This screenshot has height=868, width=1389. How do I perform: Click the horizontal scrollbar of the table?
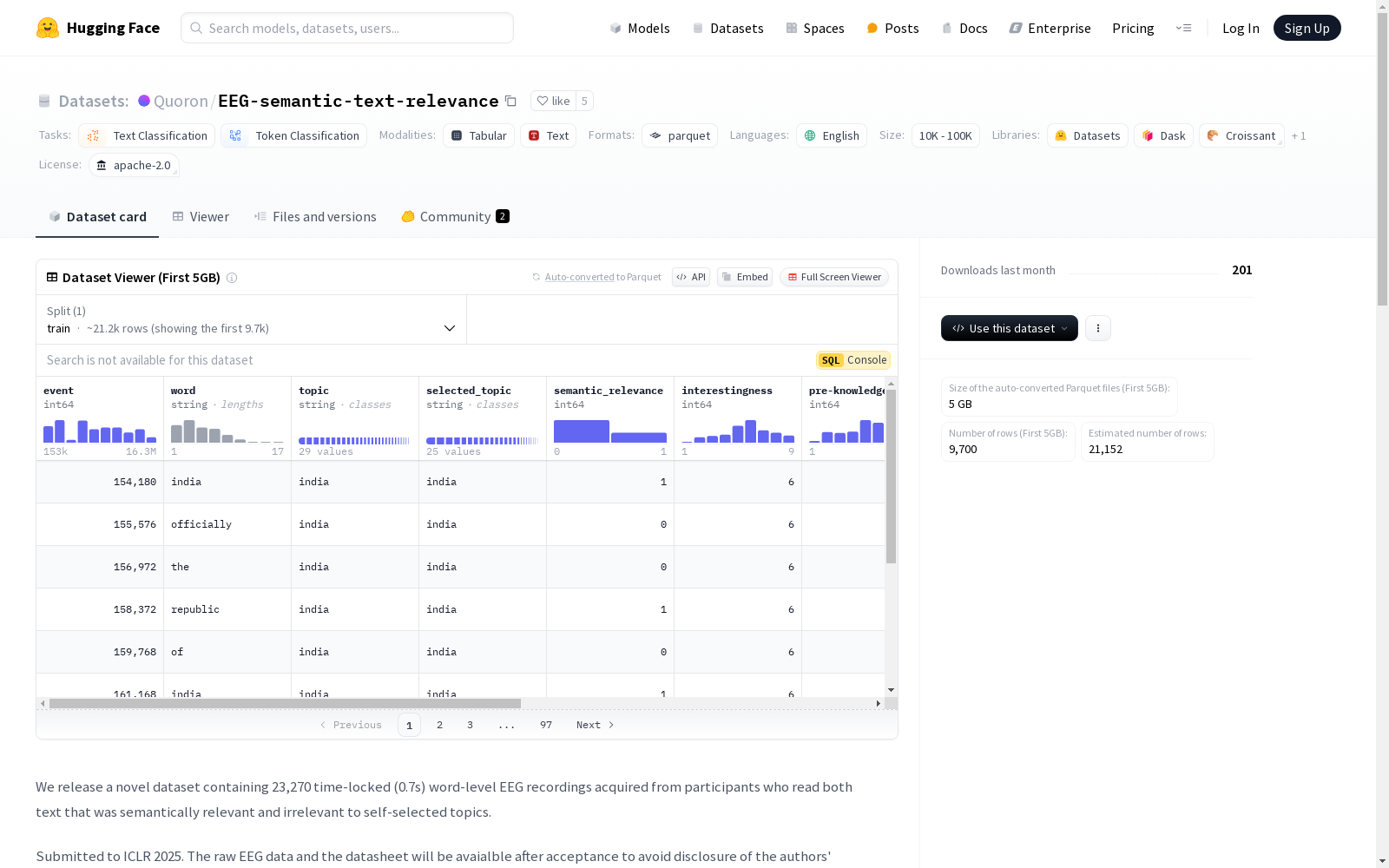[x=285, y=703]
